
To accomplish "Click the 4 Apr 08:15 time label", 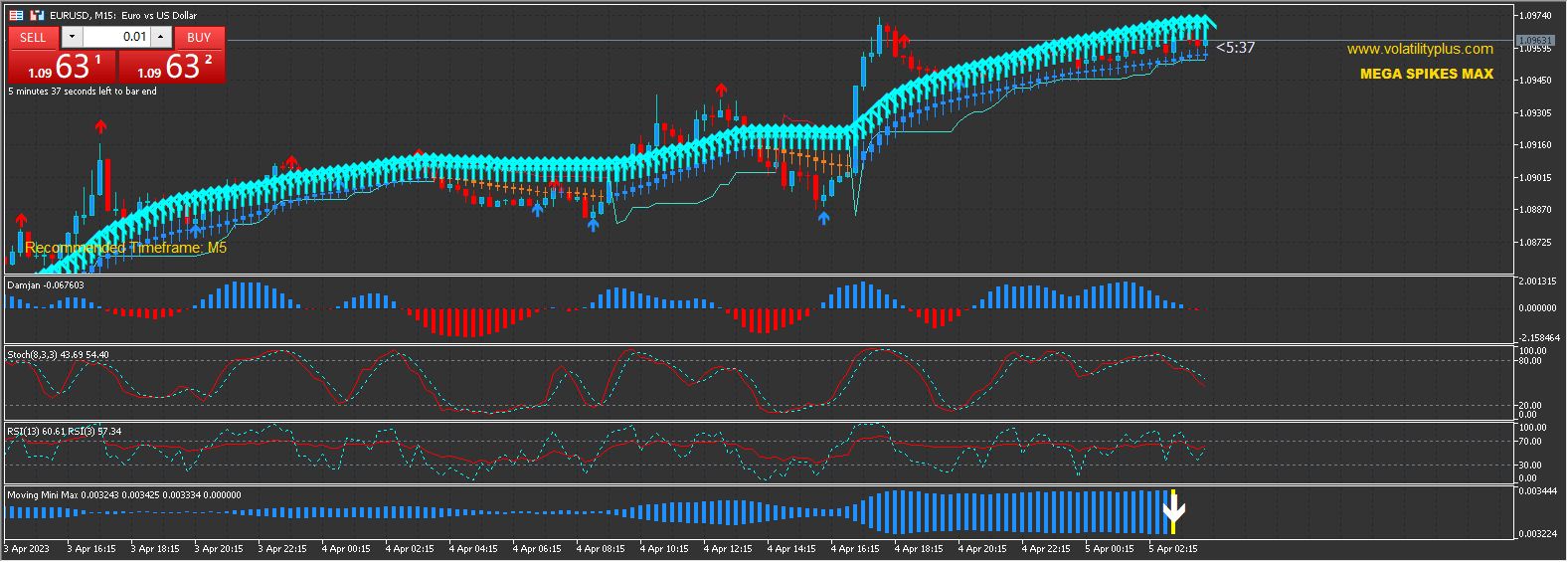I will [601, 549].
